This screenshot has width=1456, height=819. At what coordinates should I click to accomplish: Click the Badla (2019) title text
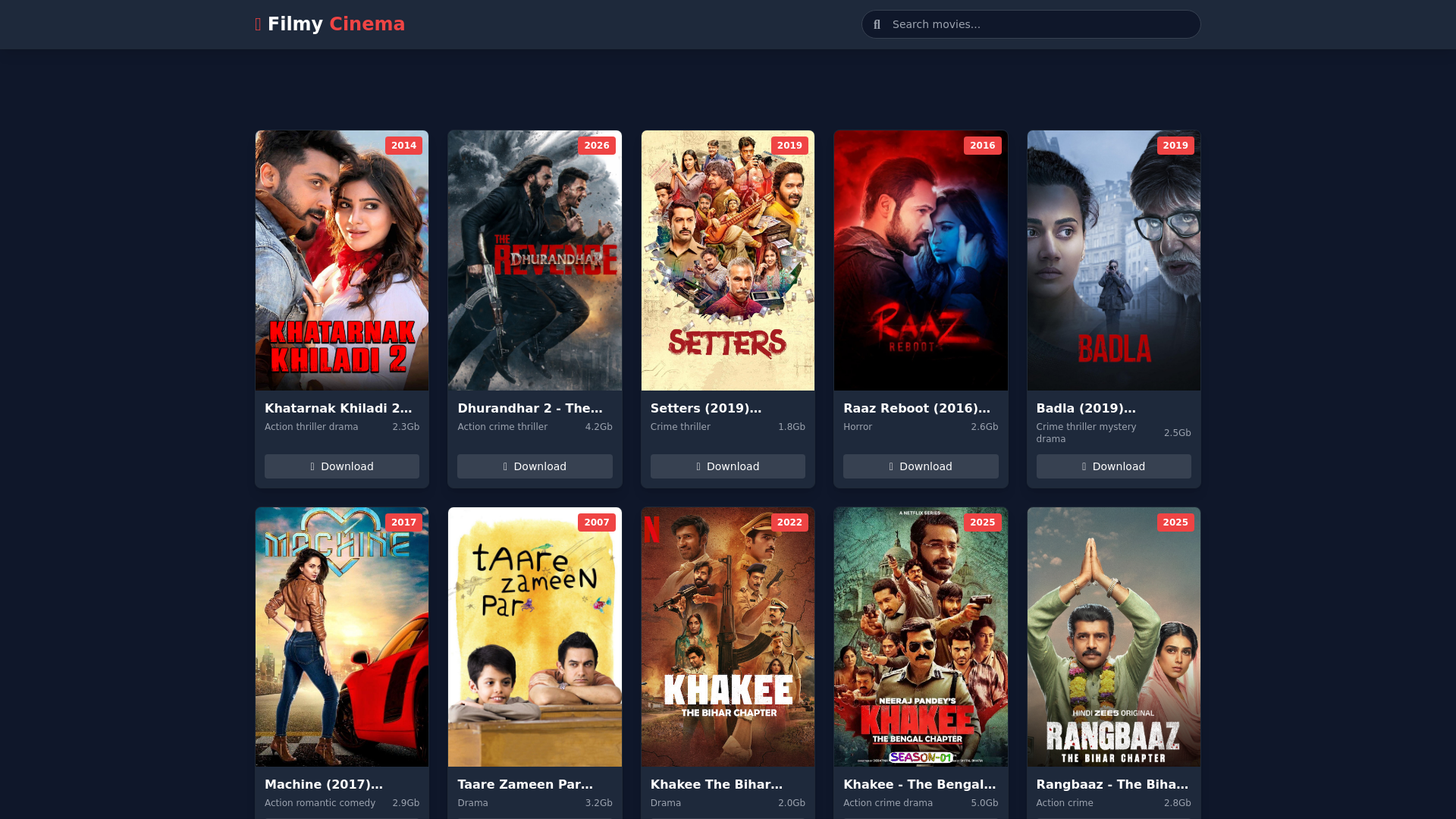(x=1086, y=408)
